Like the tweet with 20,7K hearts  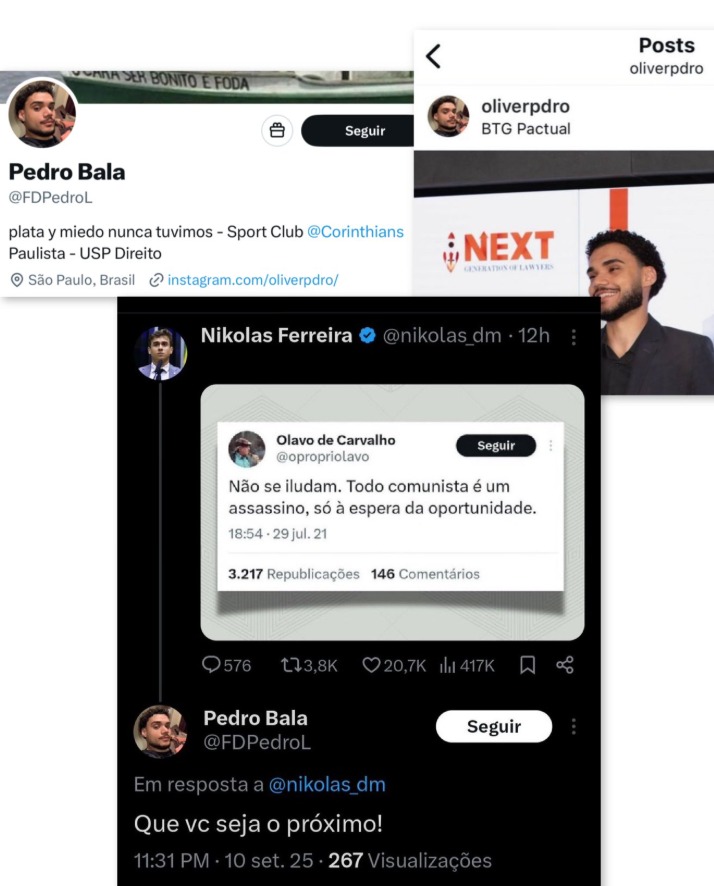tap(371, 665)
